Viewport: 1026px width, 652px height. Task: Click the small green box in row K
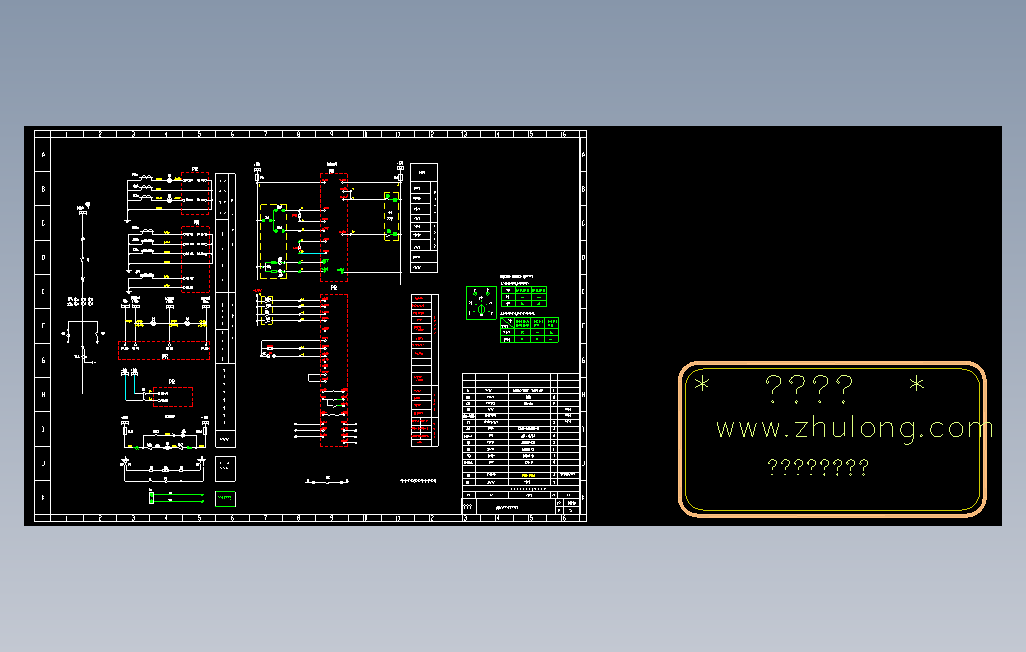(x=225, y=499)
